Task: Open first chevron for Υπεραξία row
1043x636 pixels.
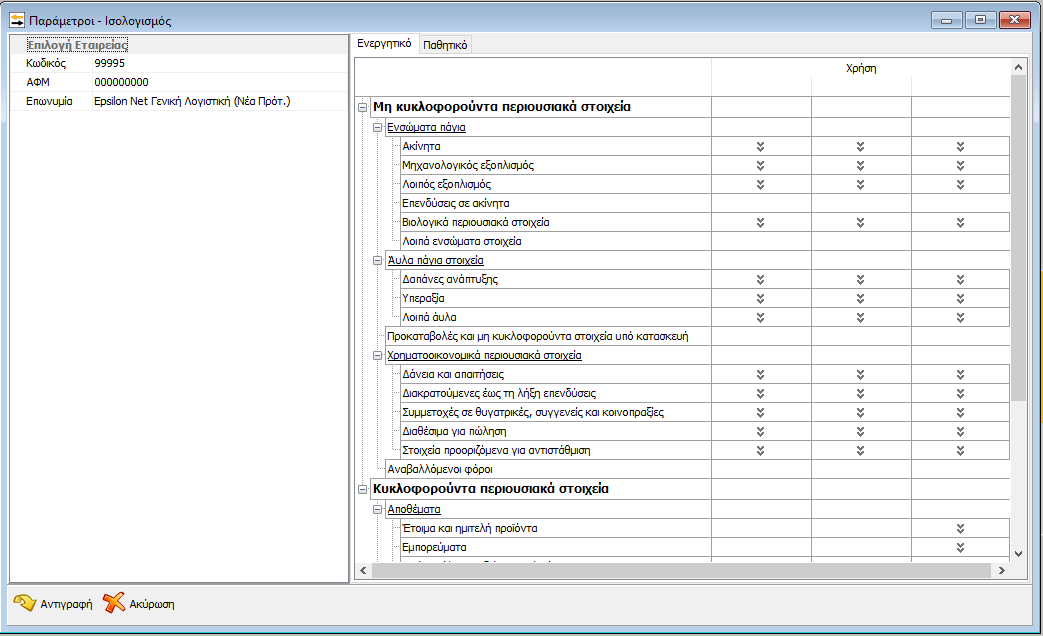Action: [x=760, y=298]
